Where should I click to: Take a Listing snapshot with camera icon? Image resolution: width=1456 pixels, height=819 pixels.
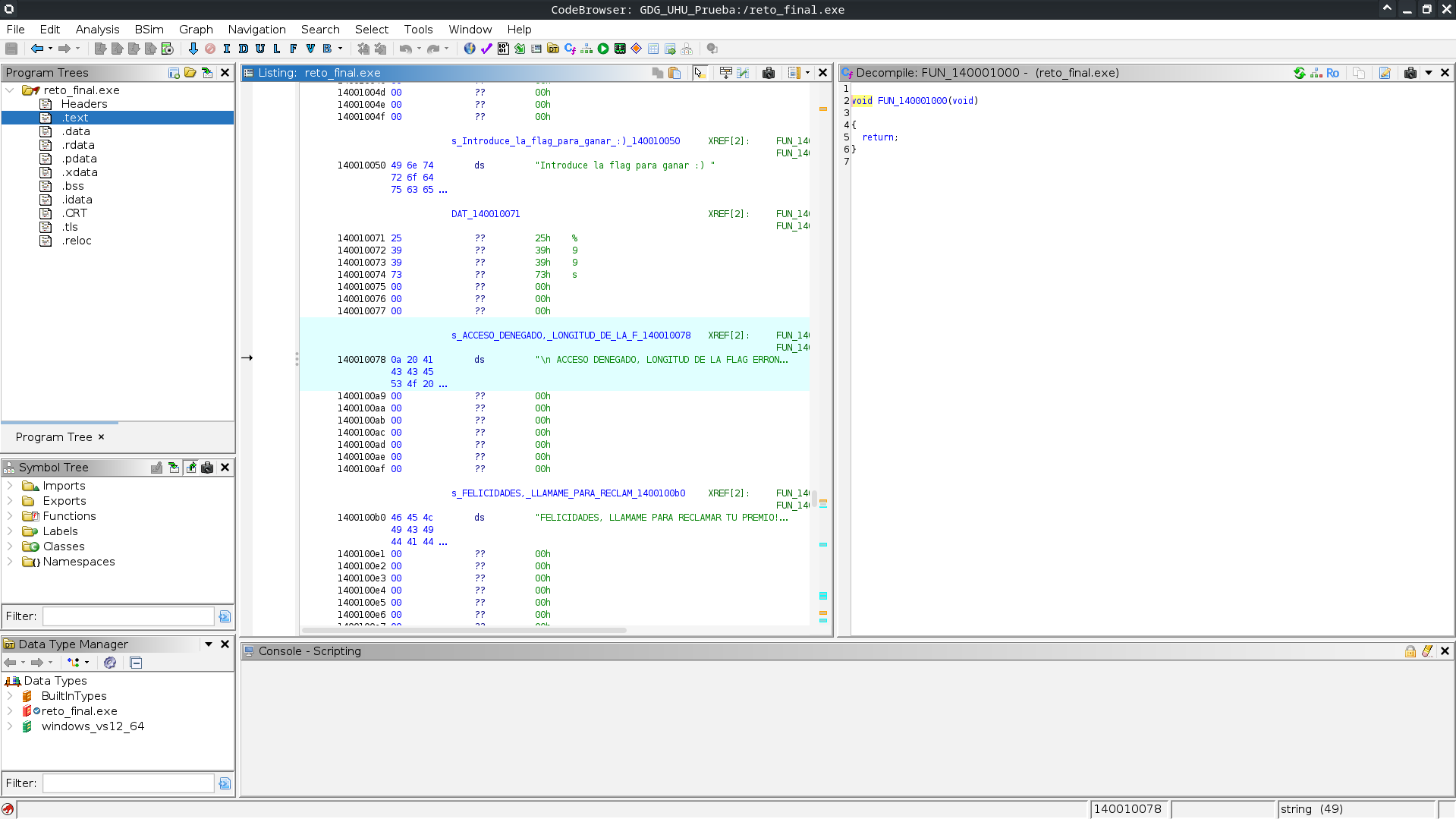click(769, 73)
